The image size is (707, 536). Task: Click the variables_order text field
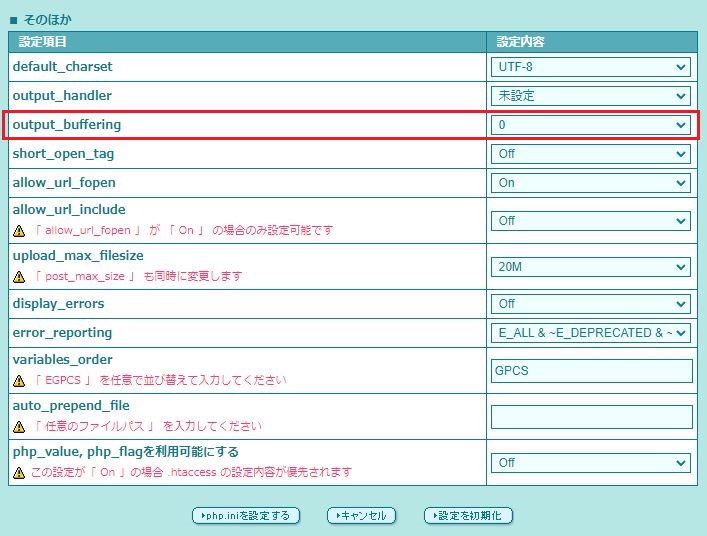[x=591, y=370]
